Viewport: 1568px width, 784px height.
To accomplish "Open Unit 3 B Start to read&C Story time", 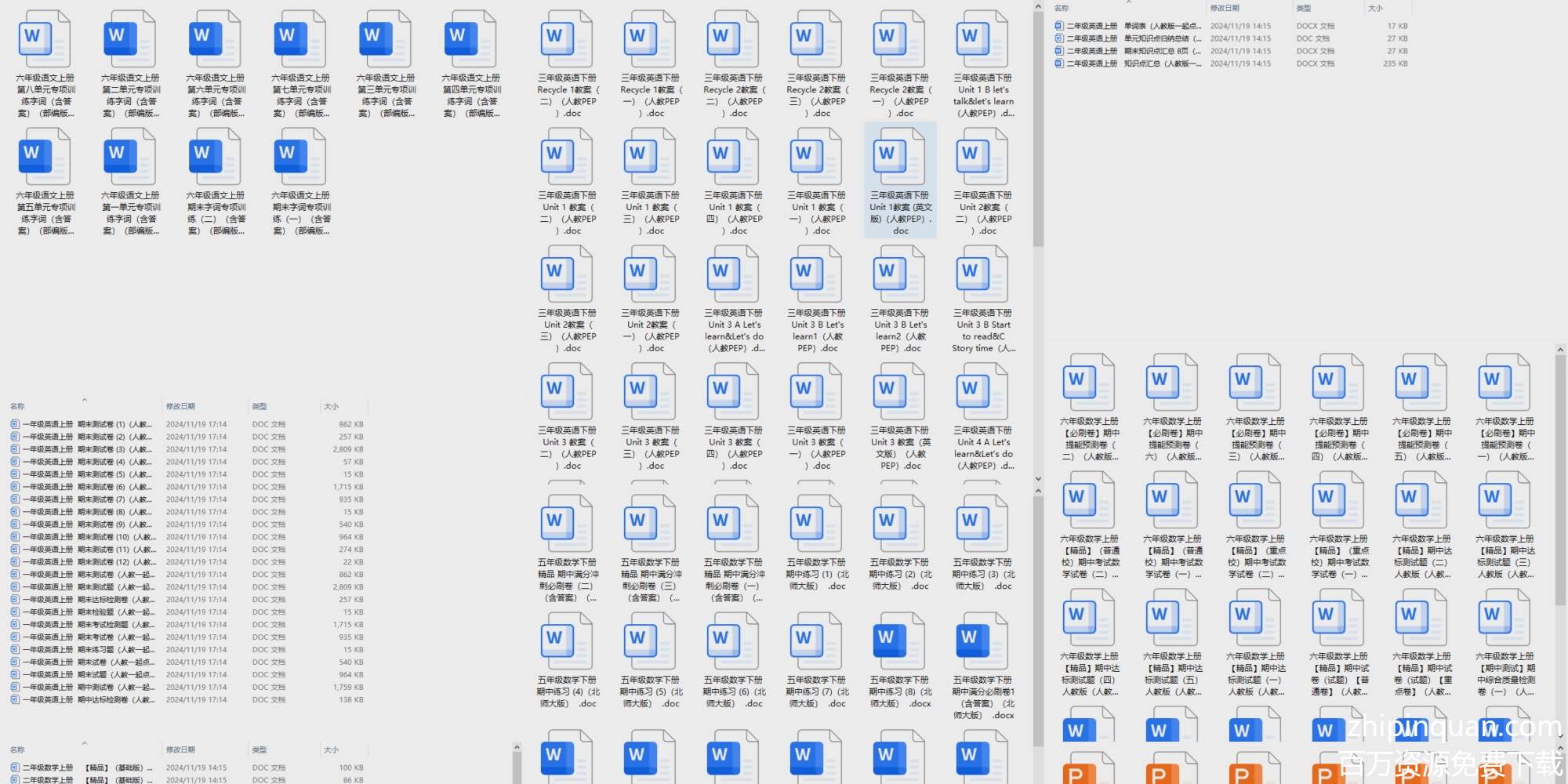I will pyautogui.click(x=983, y=274).
